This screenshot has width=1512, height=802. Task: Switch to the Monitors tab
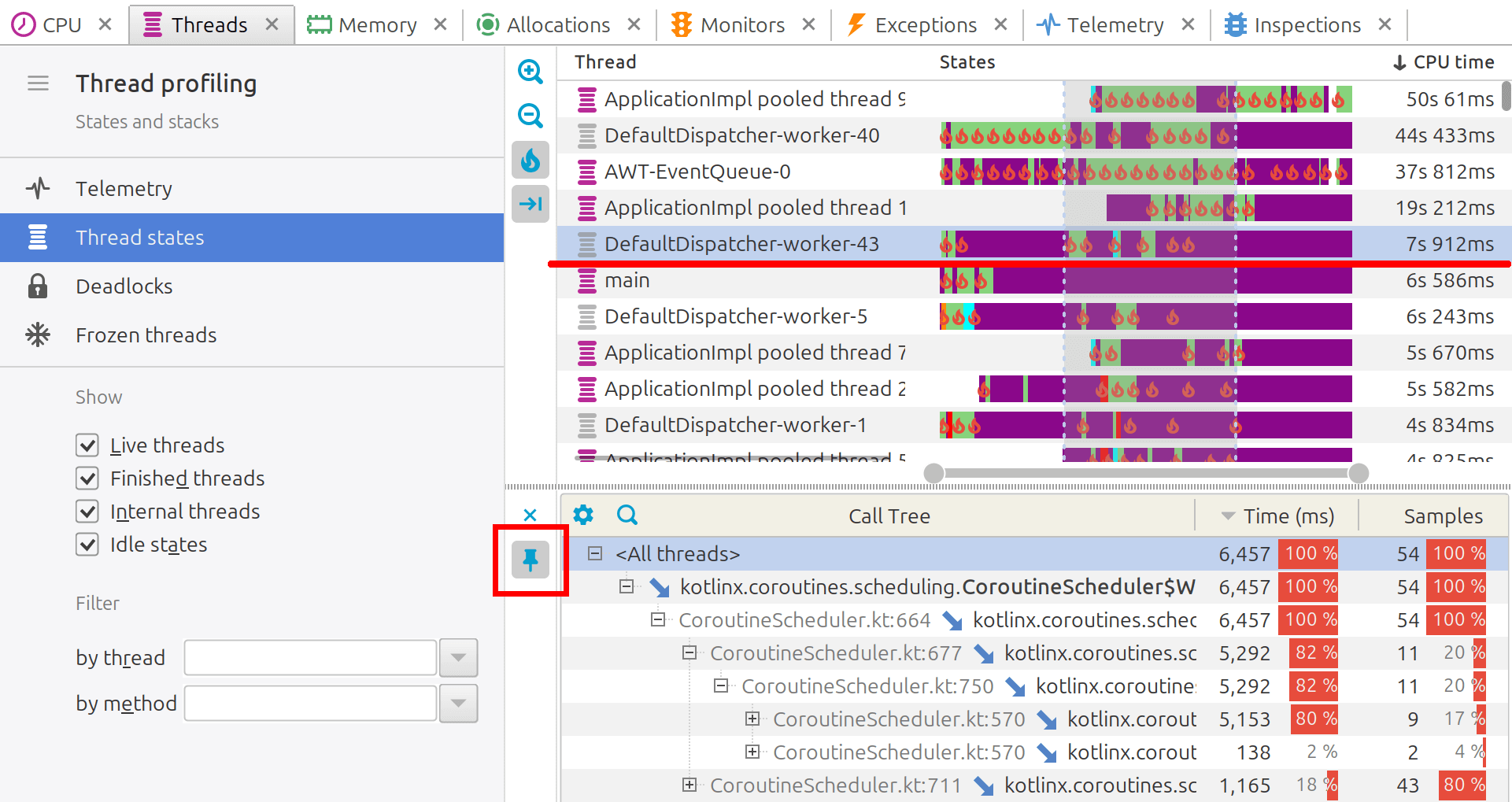(742, 25)
